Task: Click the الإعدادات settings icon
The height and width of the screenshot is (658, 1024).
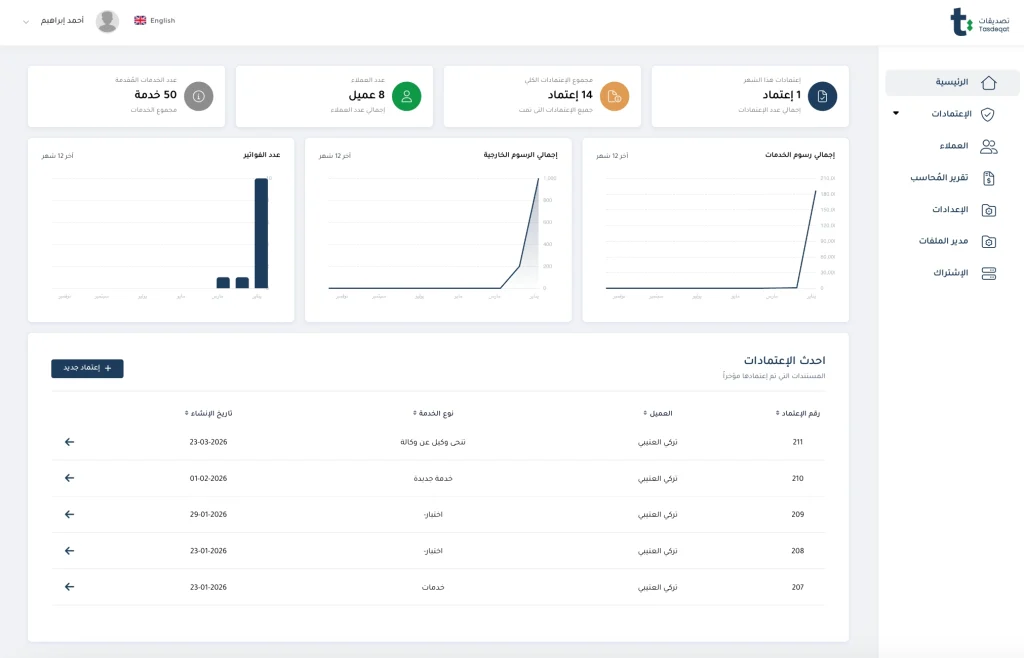Action: point(988,210)
